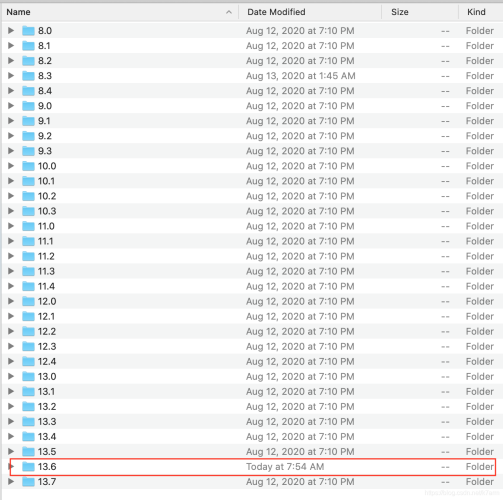Select the 13.7 folder name
503x500 pixels.
tap(47, 482)
